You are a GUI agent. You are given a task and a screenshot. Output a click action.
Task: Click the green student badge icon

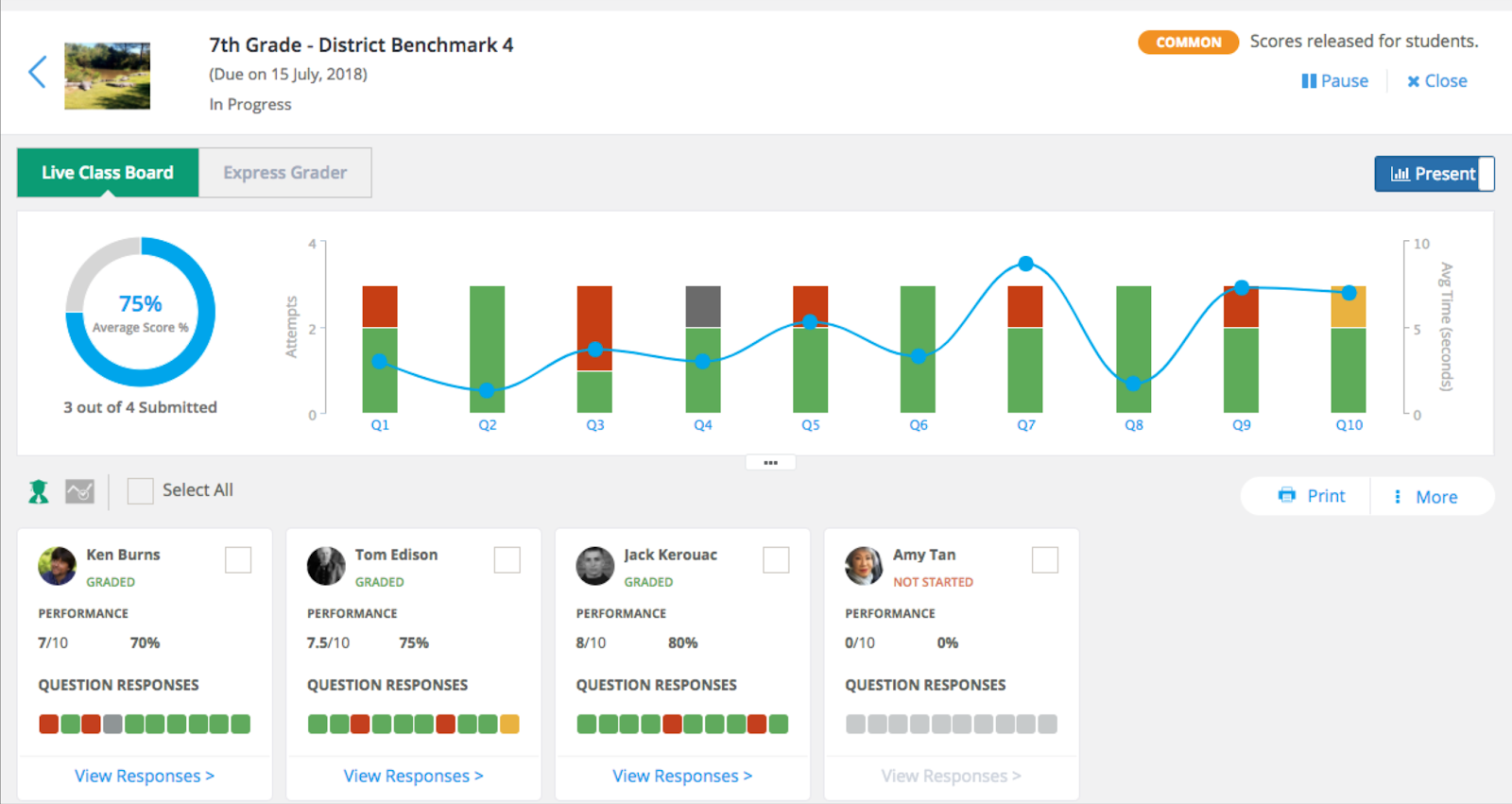[x=38, y=491]
